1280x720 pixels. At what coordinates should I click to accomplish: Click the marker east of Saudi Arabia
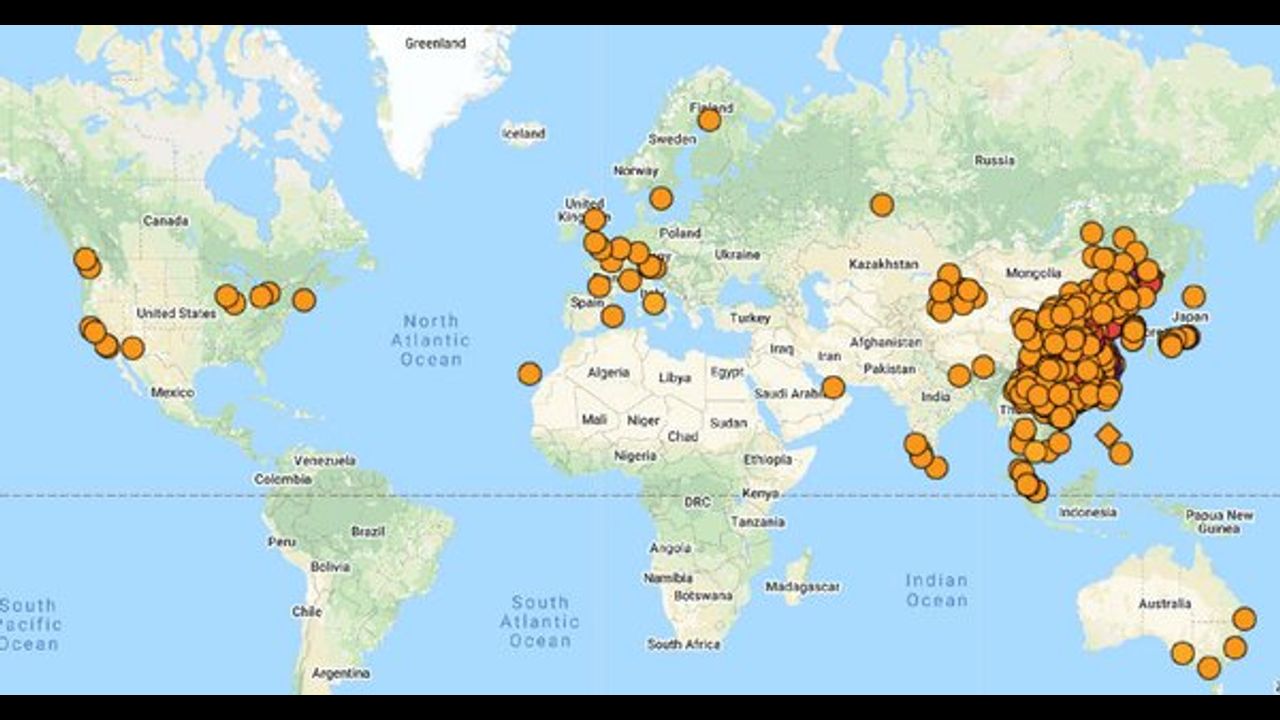pyautogui.click(x=833, y=387)
